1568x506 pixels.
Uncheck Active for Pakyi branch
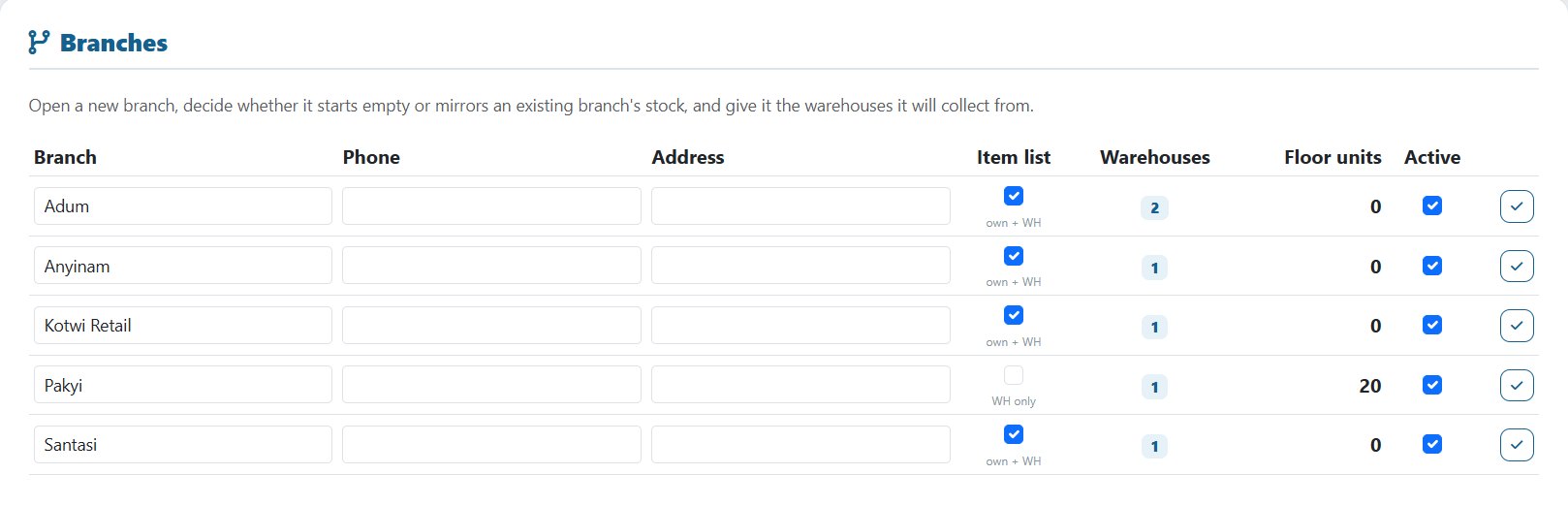[x=1432, y=385]
